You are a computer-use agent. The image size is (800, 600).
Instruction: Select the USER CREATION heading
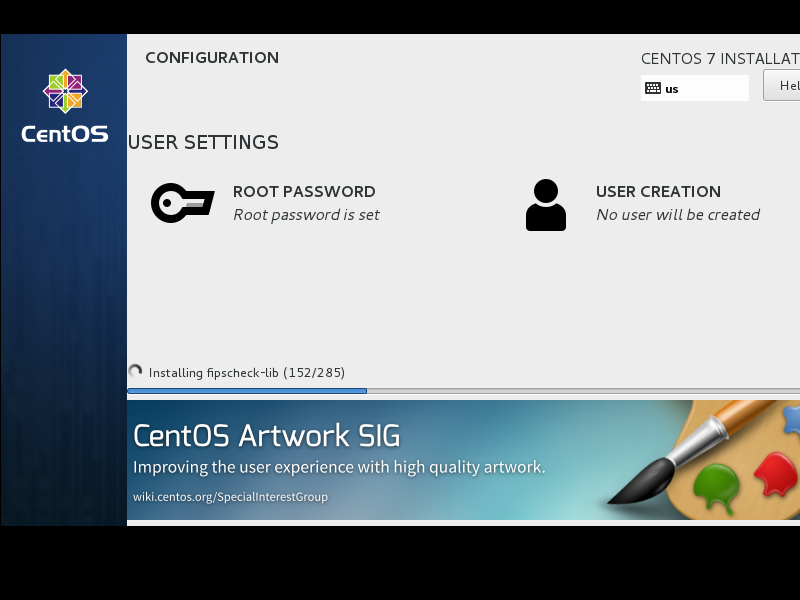(x=658, y=191)
